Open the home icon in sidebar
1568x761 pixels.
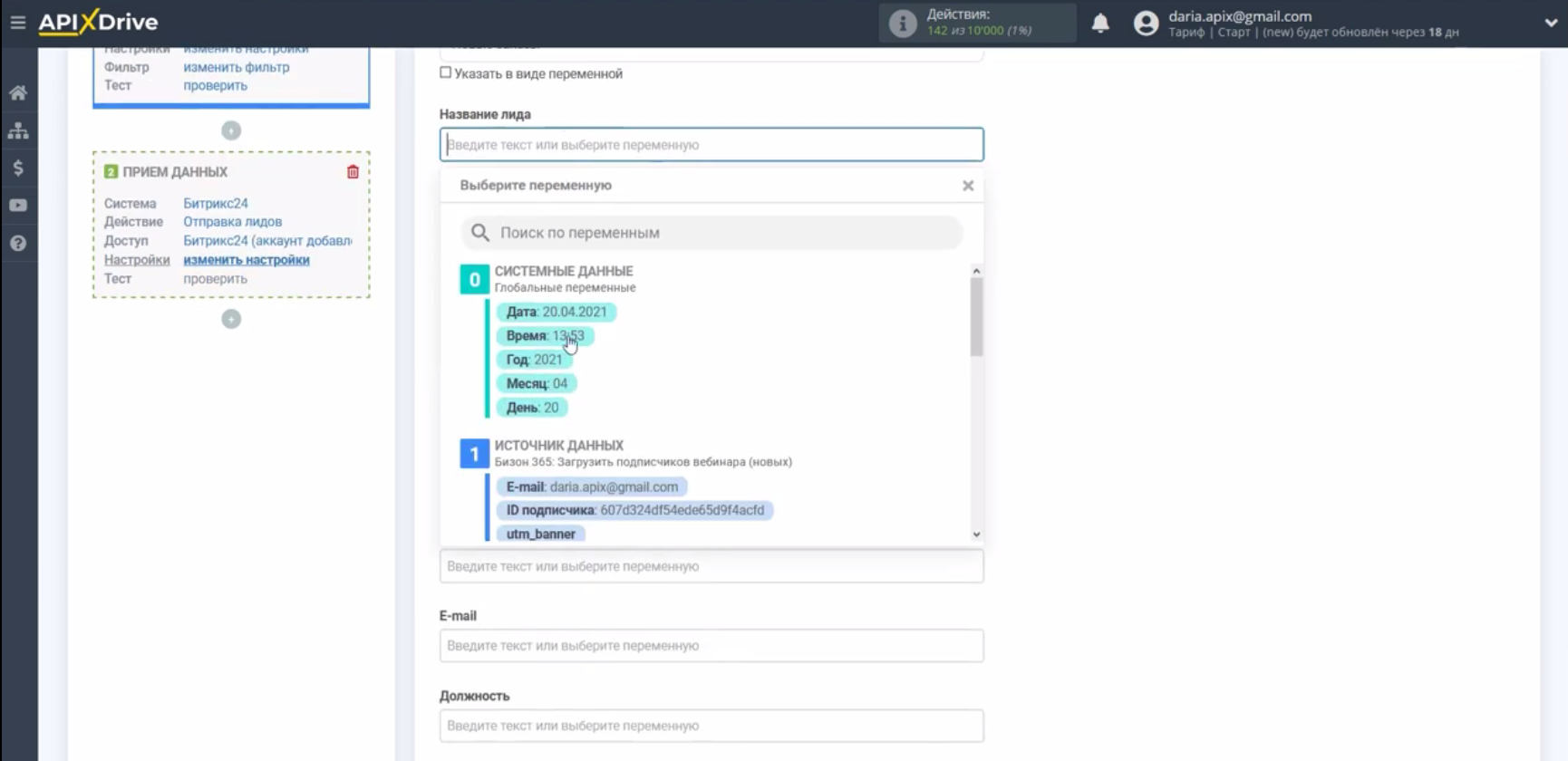pyautogui.click(x=18, y=92)
